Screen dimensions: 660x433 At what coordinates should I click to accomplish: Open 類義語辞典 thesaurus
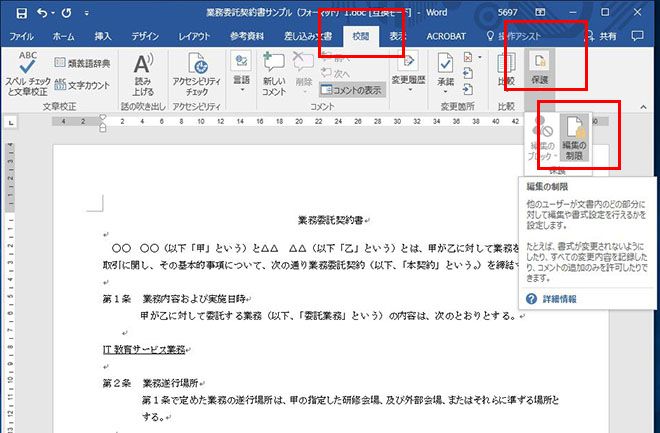tap(84, 60)
